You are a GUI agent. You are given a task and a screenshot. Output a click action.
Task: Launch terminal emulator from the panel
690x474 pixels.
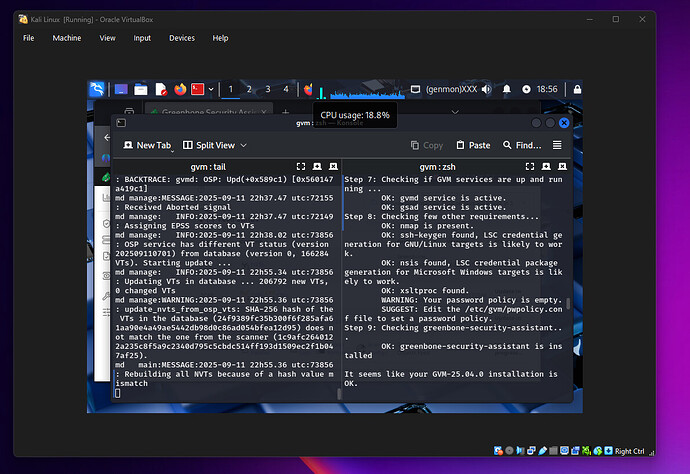pyautogui.click(x=198, y=89)
